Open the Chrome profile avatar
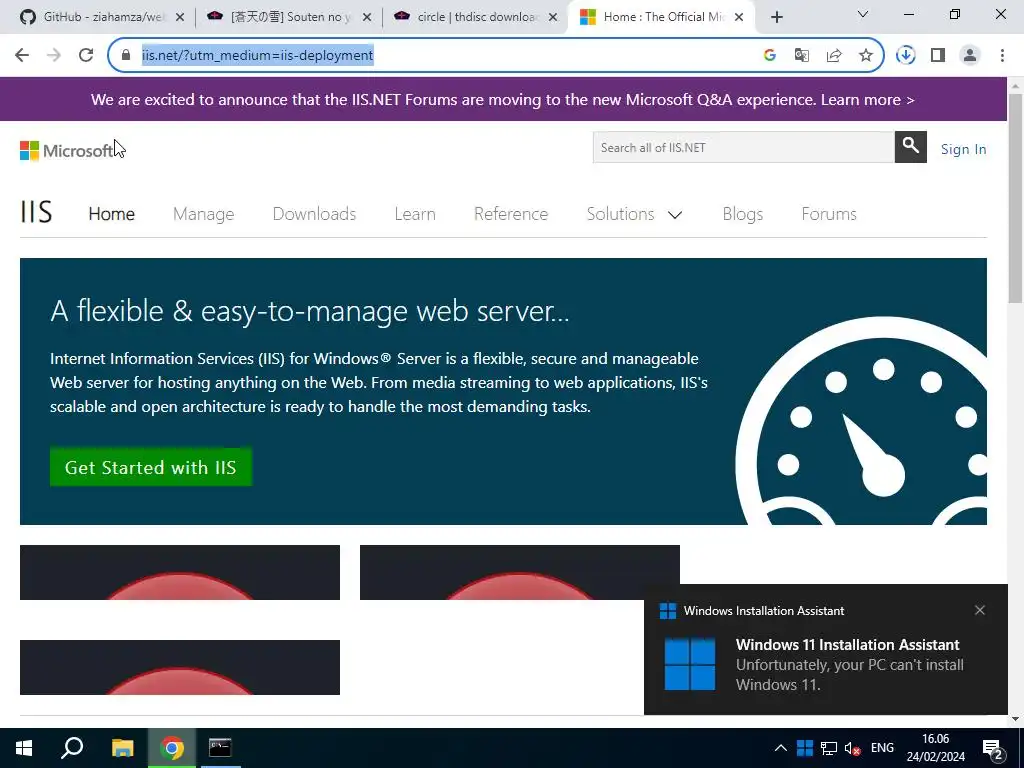 [x=970, y=56]
